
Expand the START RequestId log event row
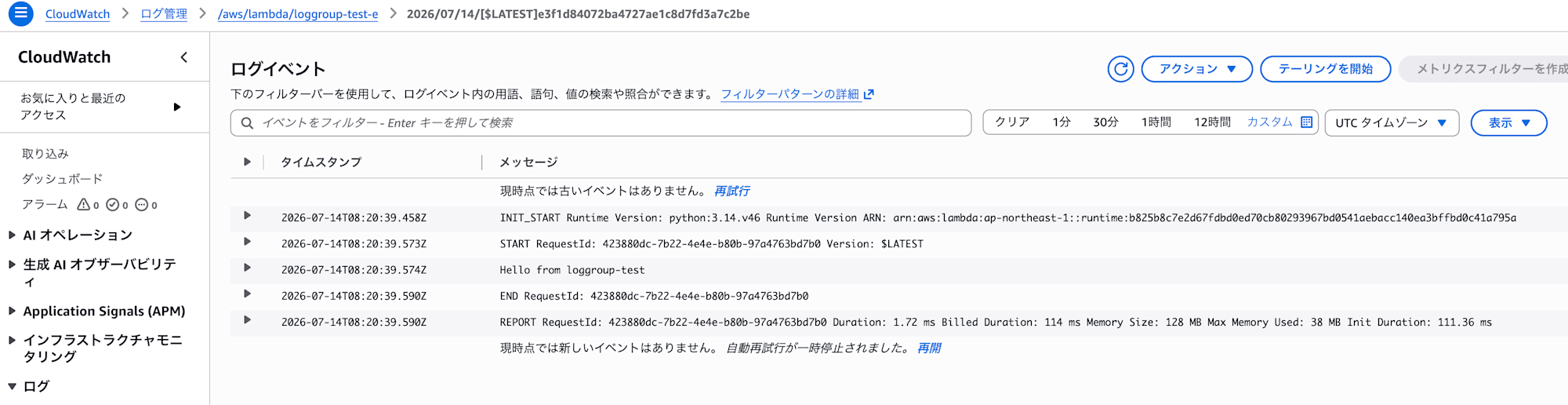click(247, 242)
